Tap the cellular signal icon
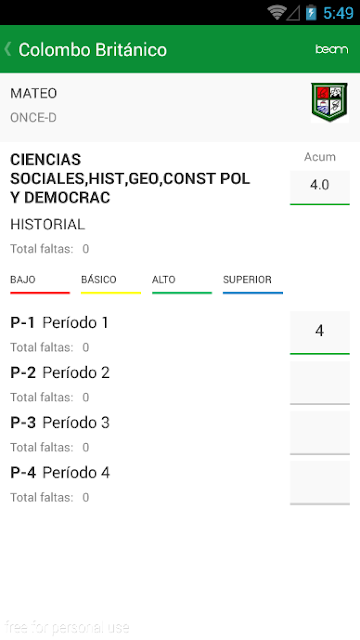 coord(293,13)
